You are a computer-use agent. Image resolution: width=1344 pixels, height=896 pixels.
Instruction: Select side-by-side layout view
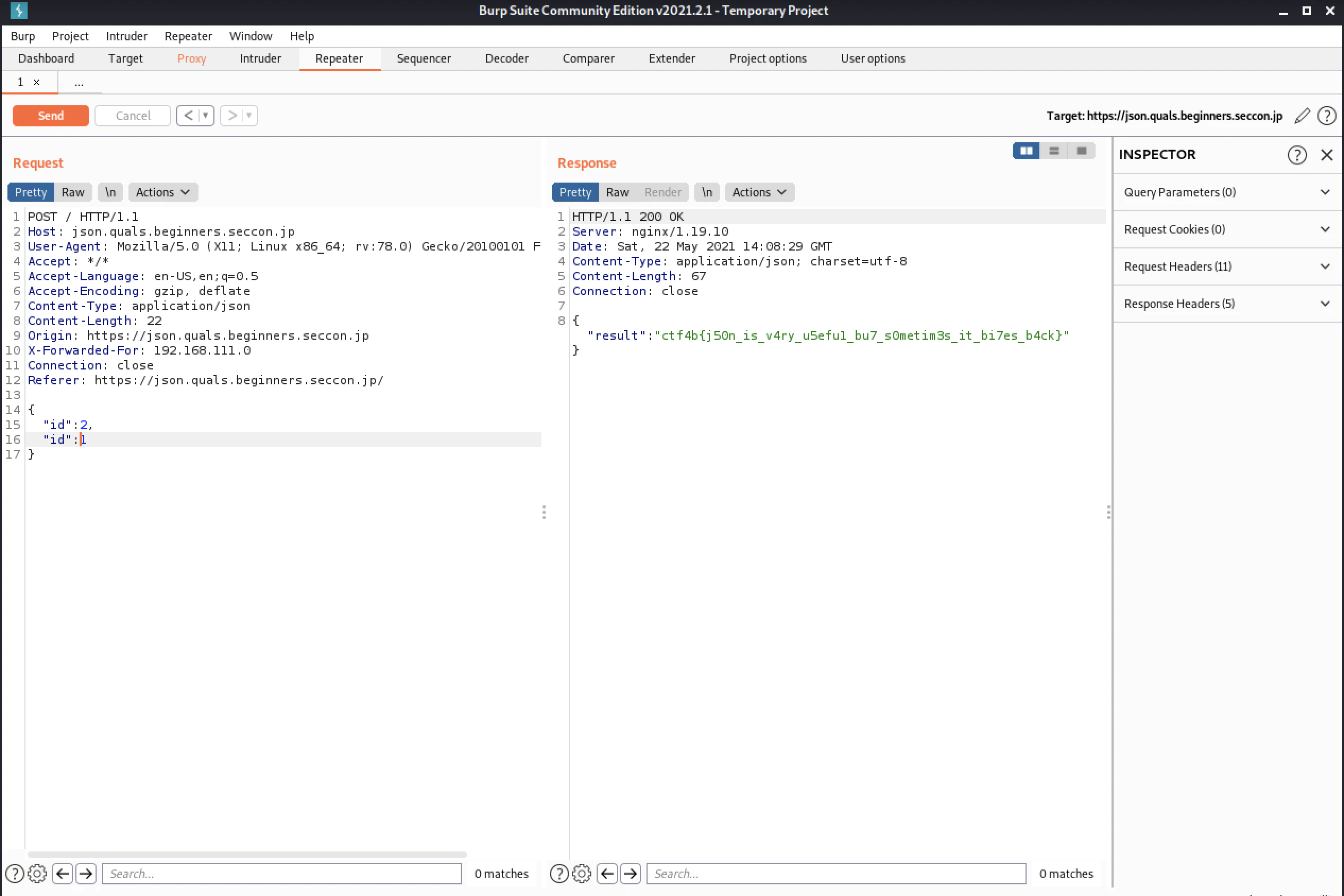tap(1026, 151)
